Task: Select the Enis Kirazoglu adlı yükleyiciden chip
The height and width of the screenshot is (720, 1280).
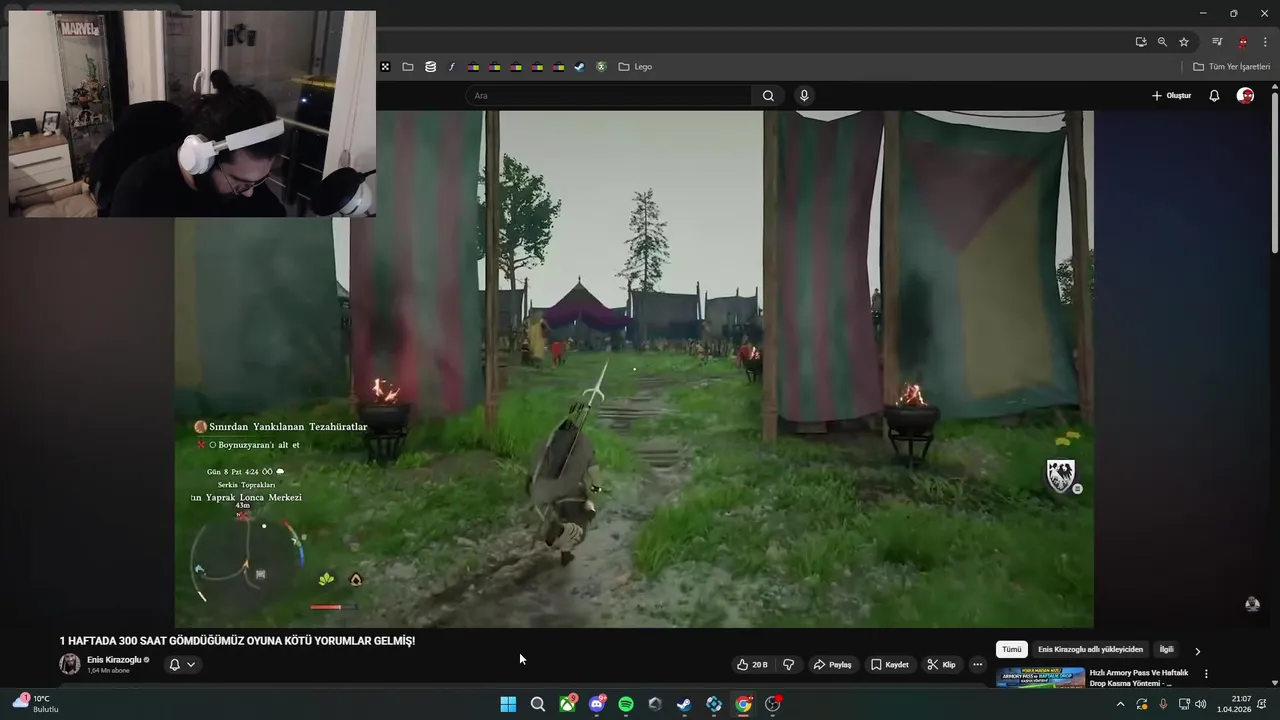Action: [x=1090, y=650]
